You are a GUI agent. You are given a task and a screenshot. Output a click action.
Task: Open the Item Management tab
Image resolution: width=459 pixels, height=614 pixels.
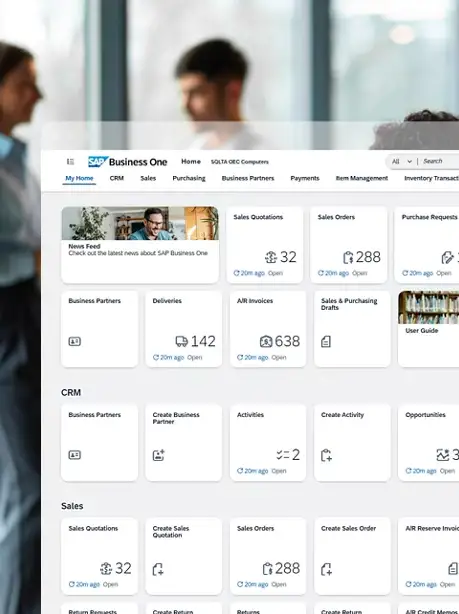click(x=361, y=178)
